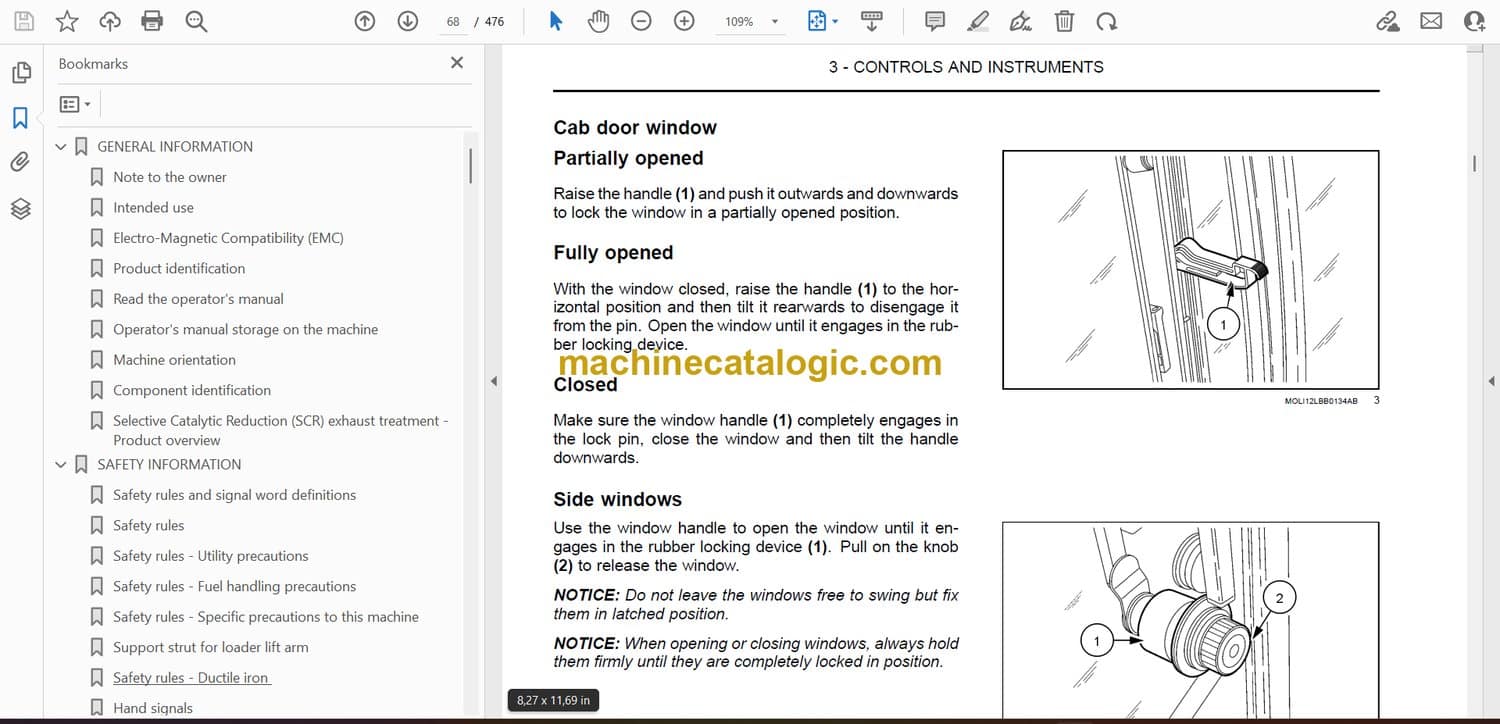Open Safety rules - Ductile iron bookmark
The image size is (1500, 724).
pos(192,678)
